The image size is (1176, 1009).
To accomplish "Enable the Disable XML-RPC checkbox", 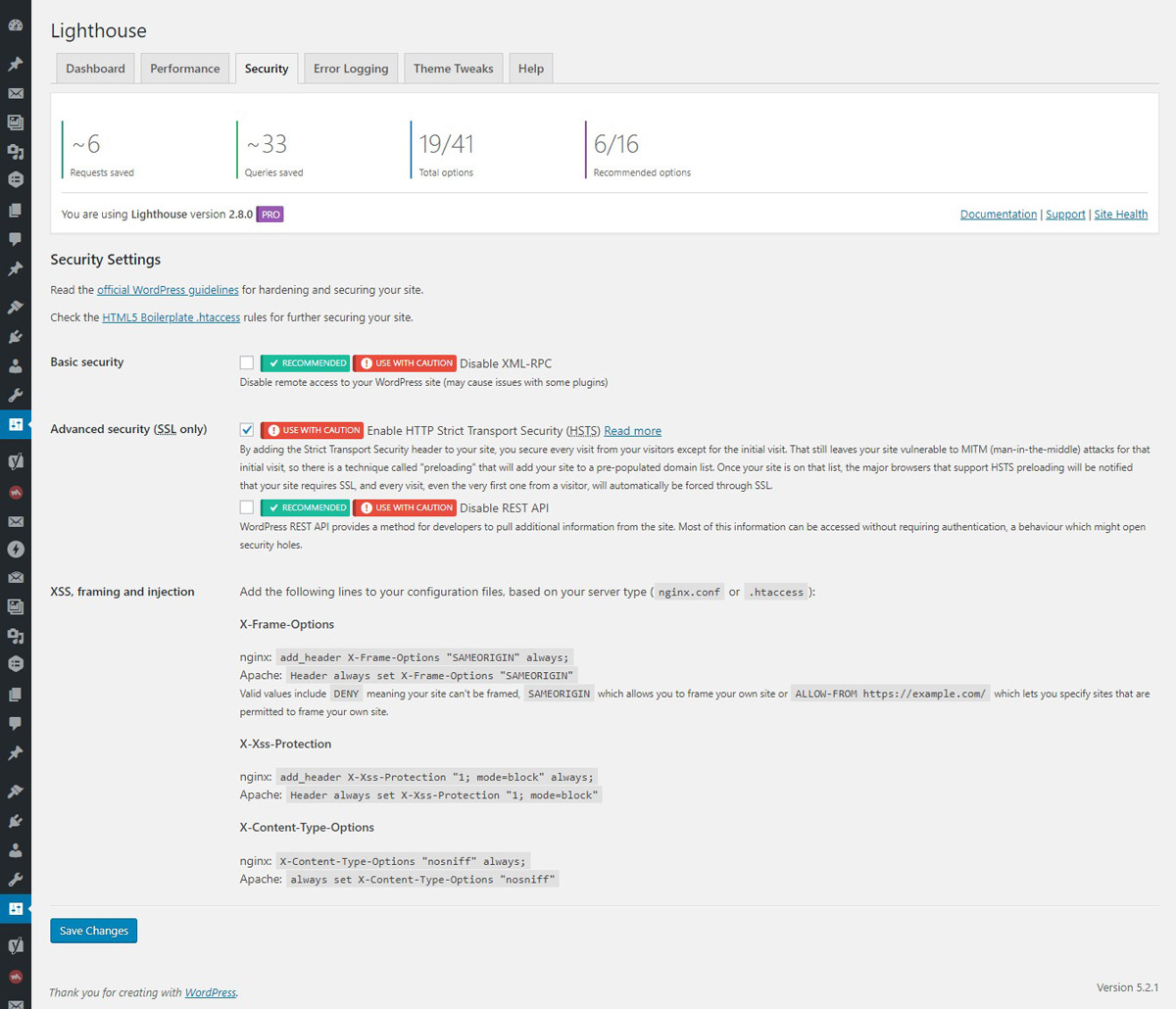I will coord(247,362).
